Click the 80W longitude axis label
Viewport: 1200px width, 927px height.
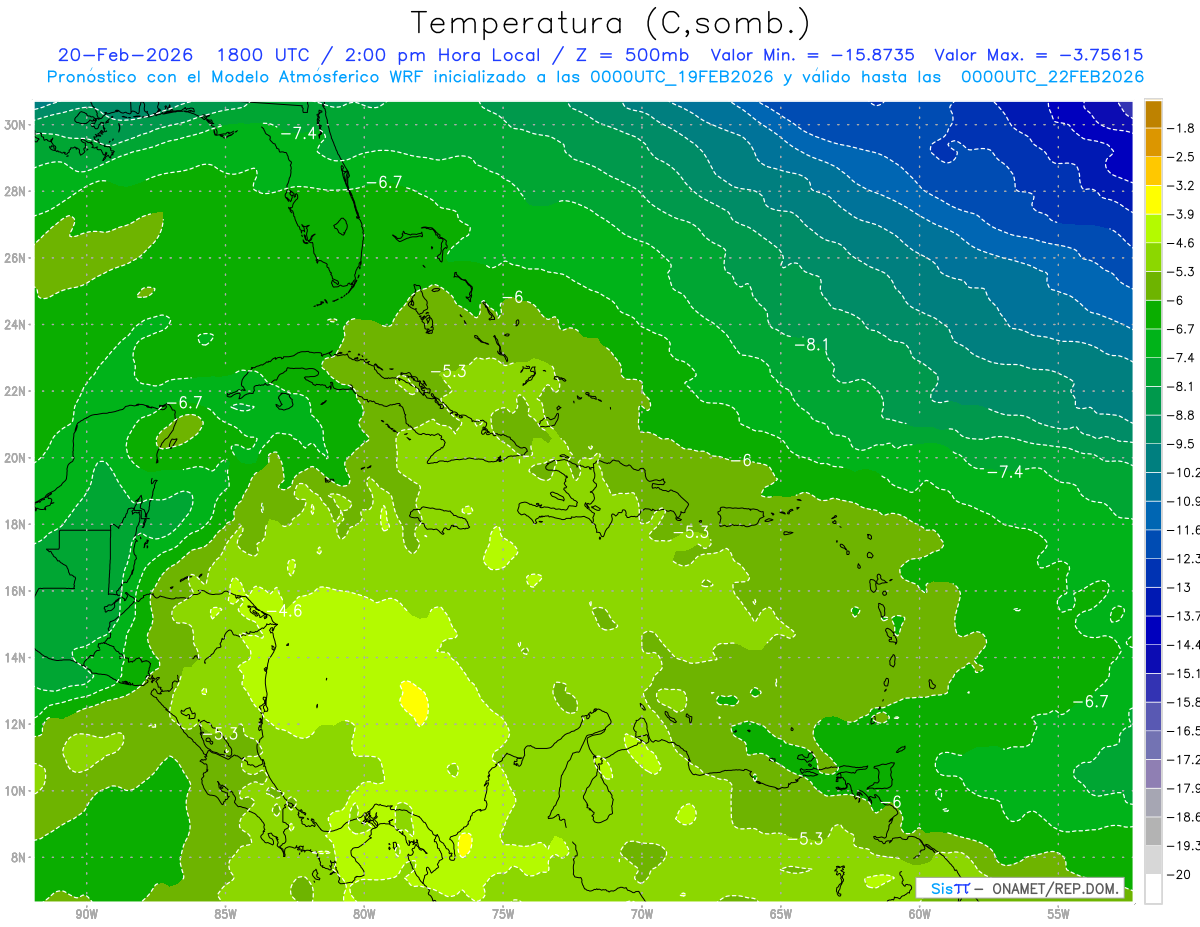(x=364, y=914)
